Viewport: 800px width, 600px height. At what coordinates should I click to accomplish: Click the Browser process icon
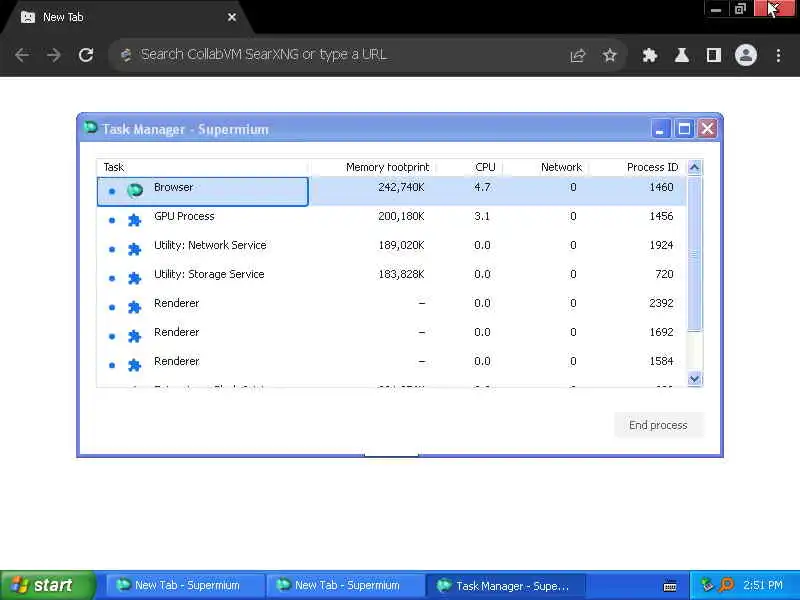click(135, 191)
